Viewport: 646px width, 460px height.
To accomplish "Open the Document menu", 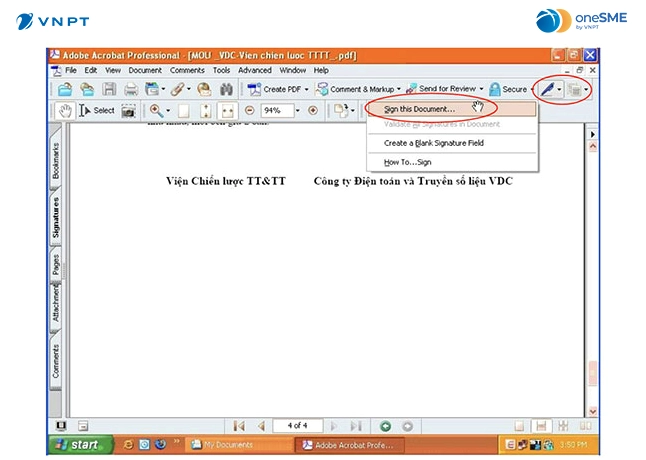I will (145, 70).
